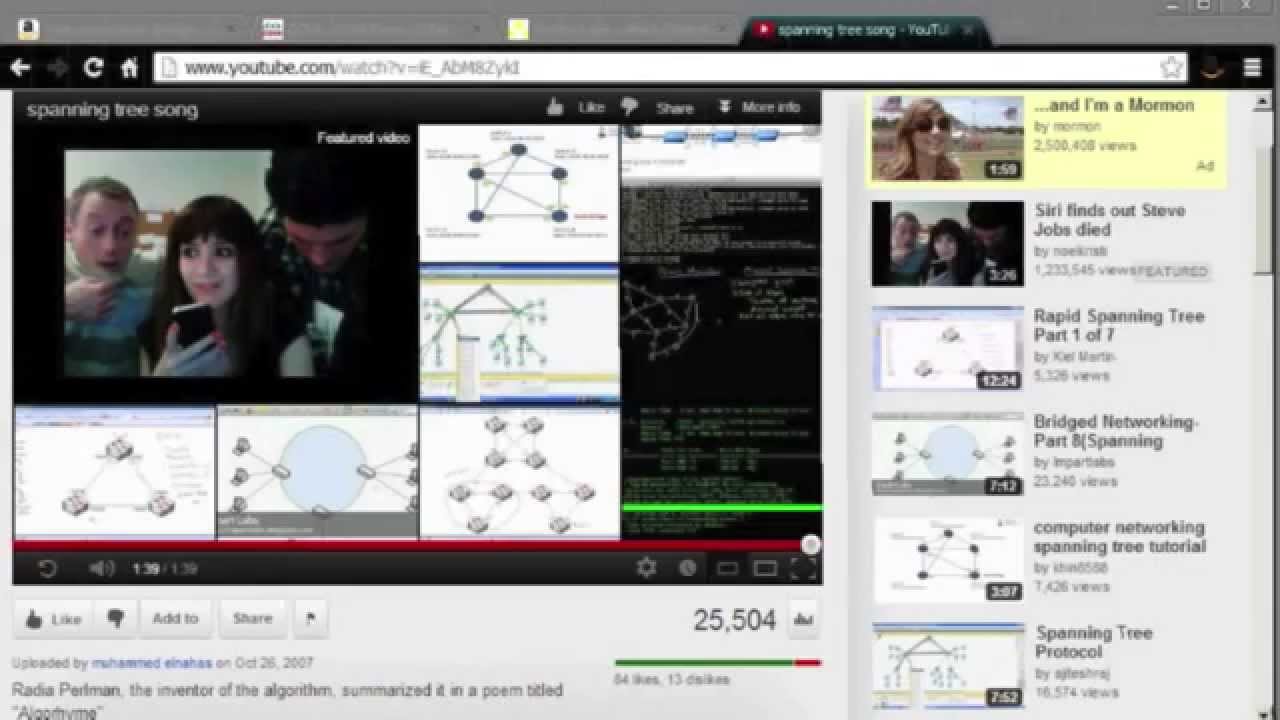Viewport: 1280px width, 720px height.
Task: Click the Share button below the video
Action: pos(252,619)
